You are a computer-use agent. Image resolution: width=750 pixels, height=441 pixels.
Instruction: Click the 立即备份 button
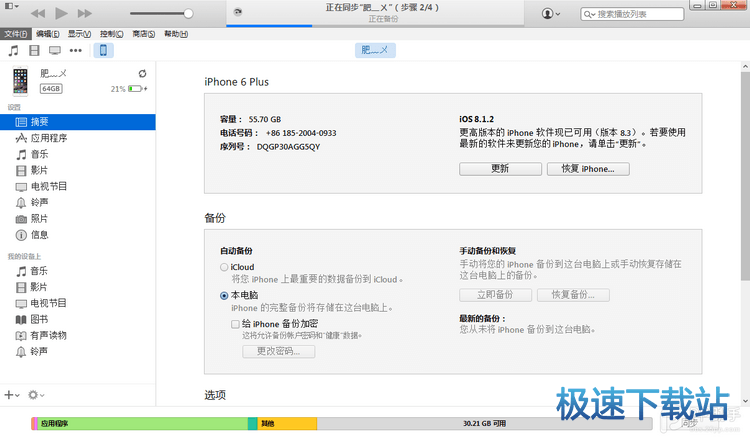495,295
